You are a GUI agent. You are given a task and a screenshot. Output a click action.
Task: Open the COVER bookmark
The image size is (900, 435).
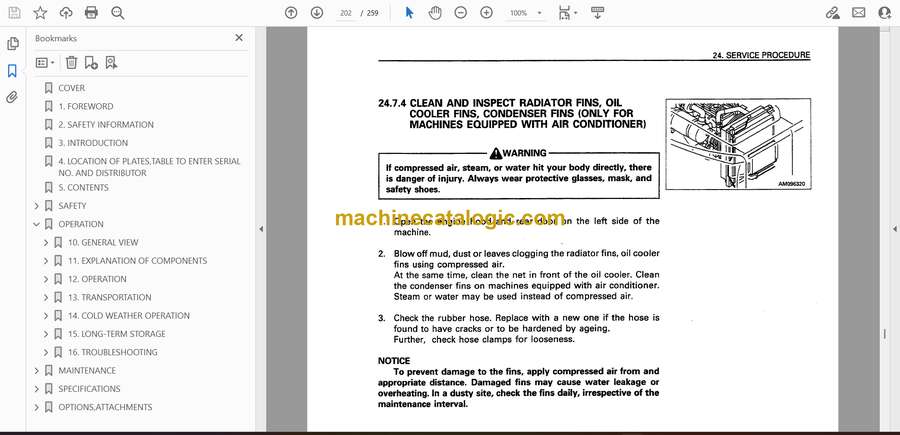(71, 88)
